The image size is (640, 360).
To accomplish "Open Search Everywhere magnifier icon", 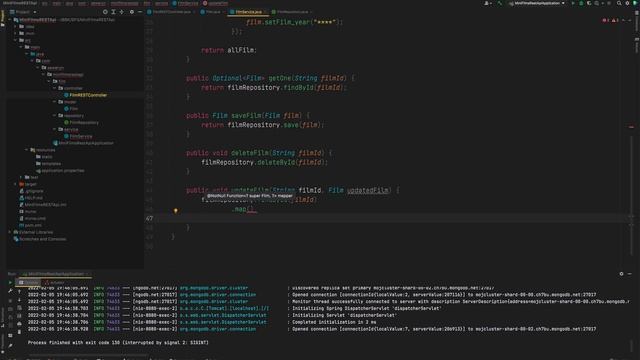I will click(619, 3).
